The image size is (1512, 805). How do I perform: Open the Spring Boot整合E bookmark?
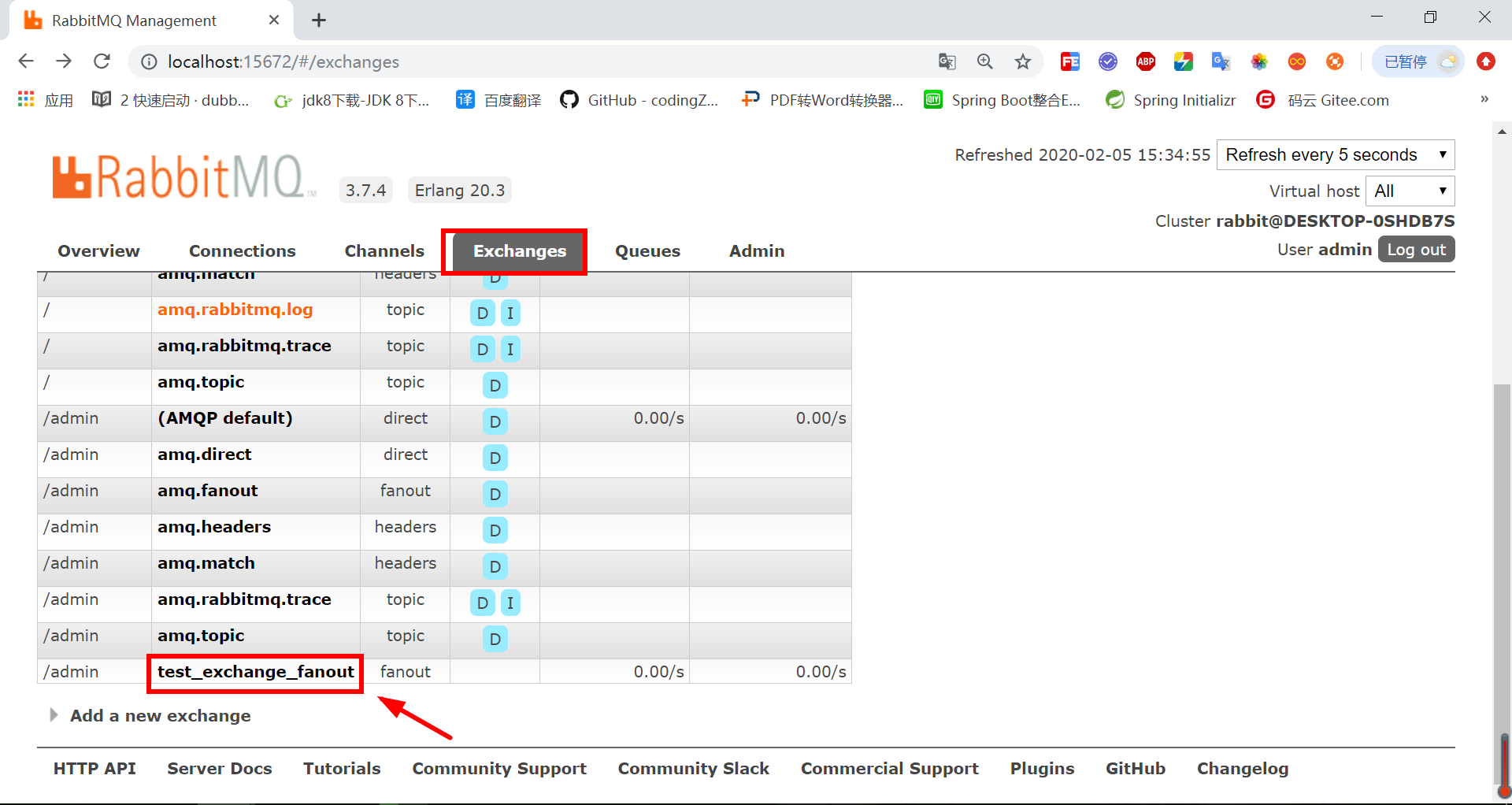click(x=1002, y=100)
